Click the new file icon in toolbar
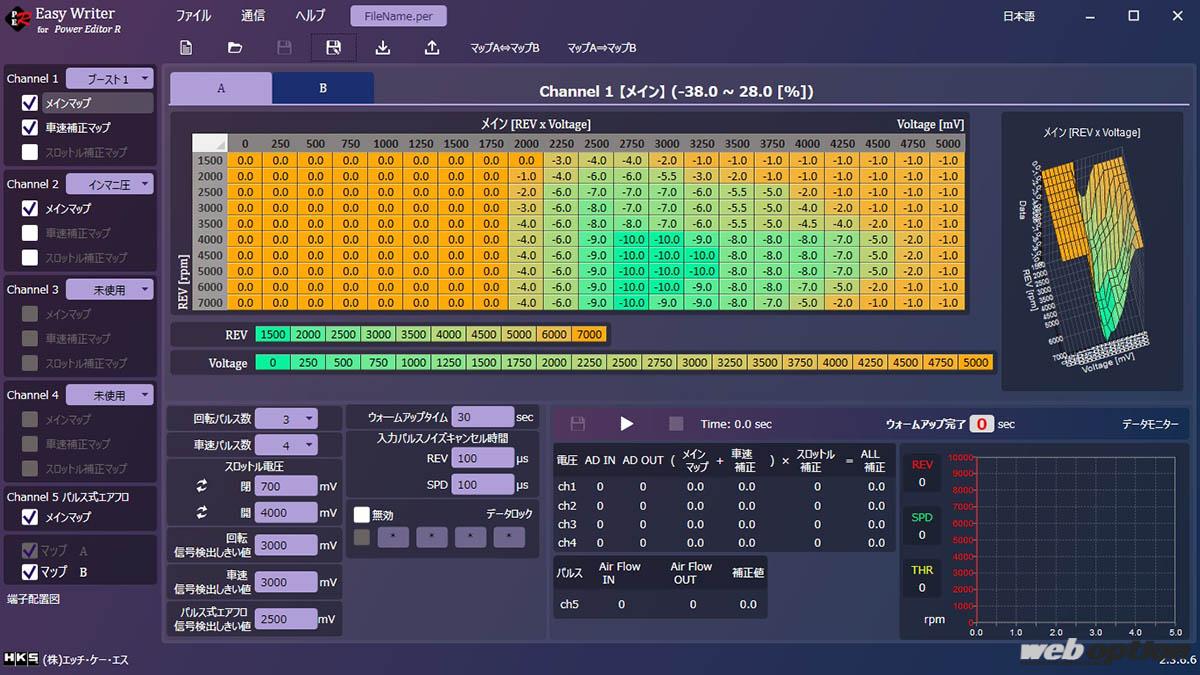Image resolution: width=1200 pixels, height=675 pixels. point(186,48)
